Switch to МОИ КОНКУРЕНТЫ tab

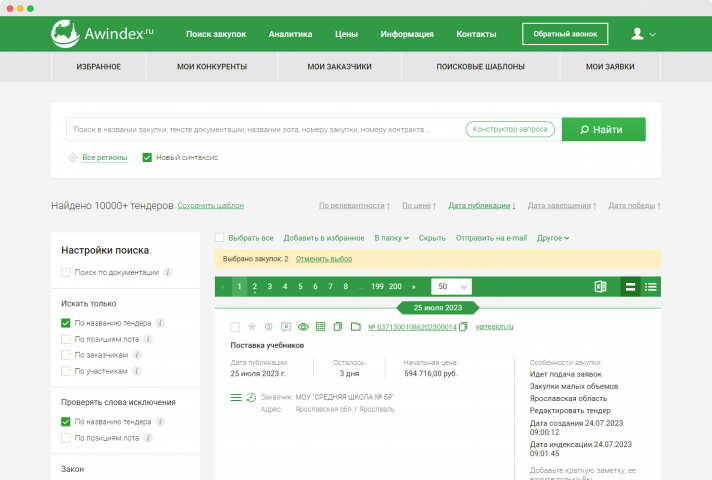212,67
